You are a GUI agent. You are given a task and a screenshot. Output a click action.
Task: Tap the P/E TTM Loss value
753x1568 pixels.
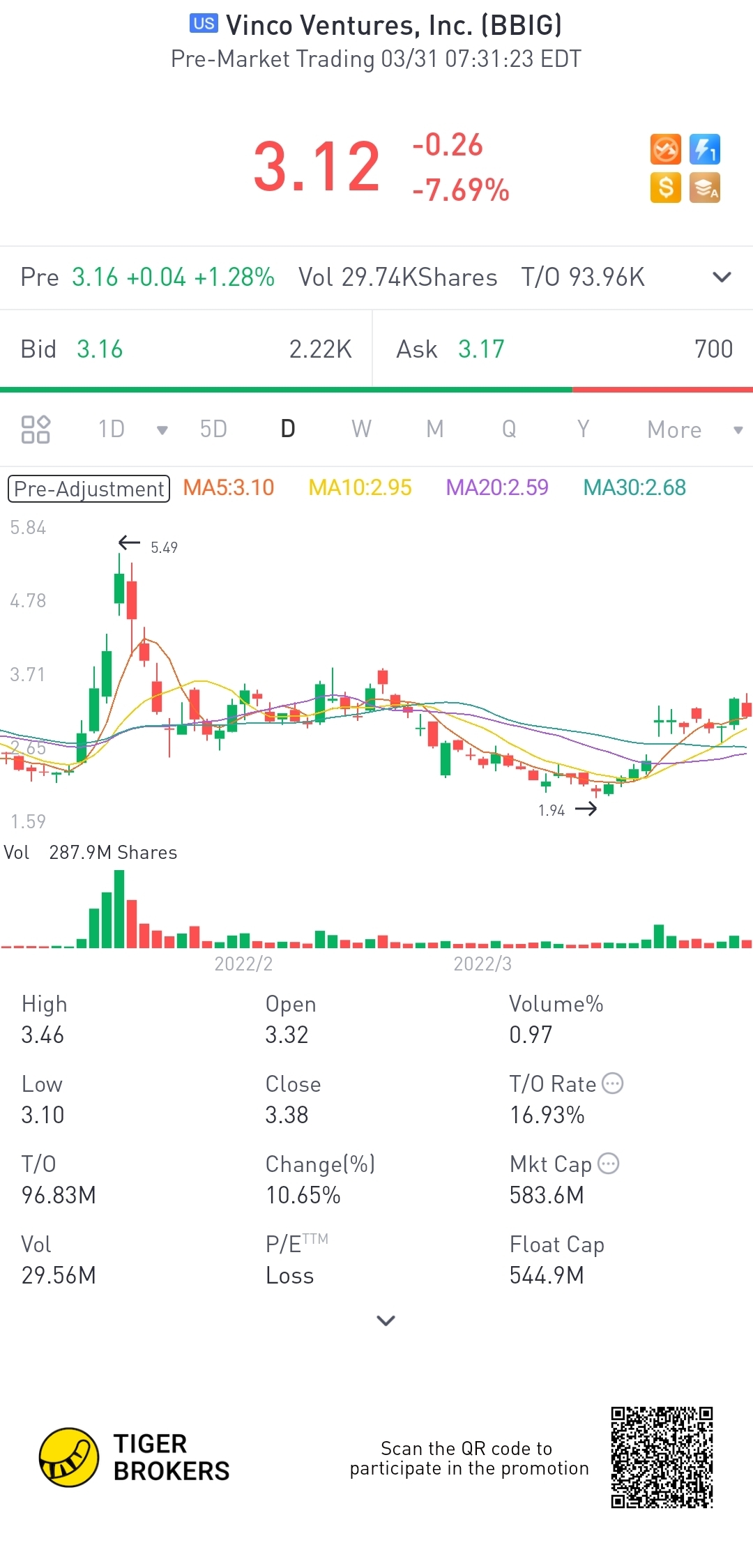tap(289, 1275)
